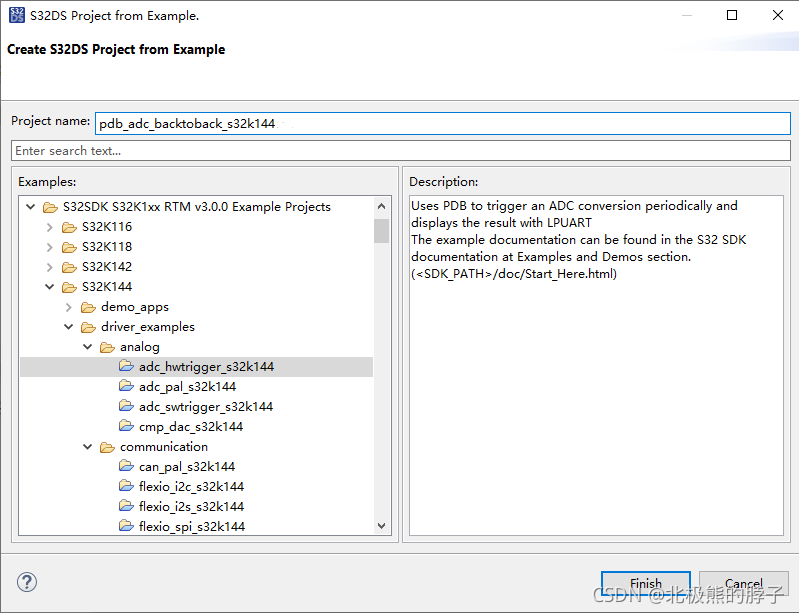Click adc_swtrigger_s32k144 project icon

[126, 406]
